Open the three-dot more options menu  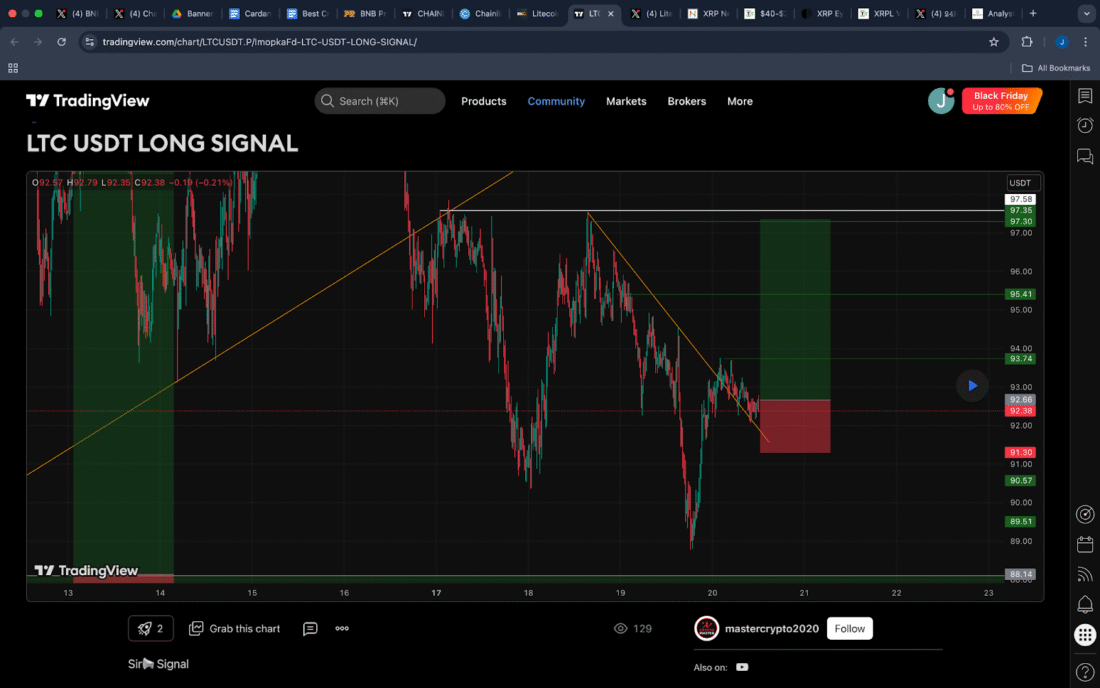[342, 629]
